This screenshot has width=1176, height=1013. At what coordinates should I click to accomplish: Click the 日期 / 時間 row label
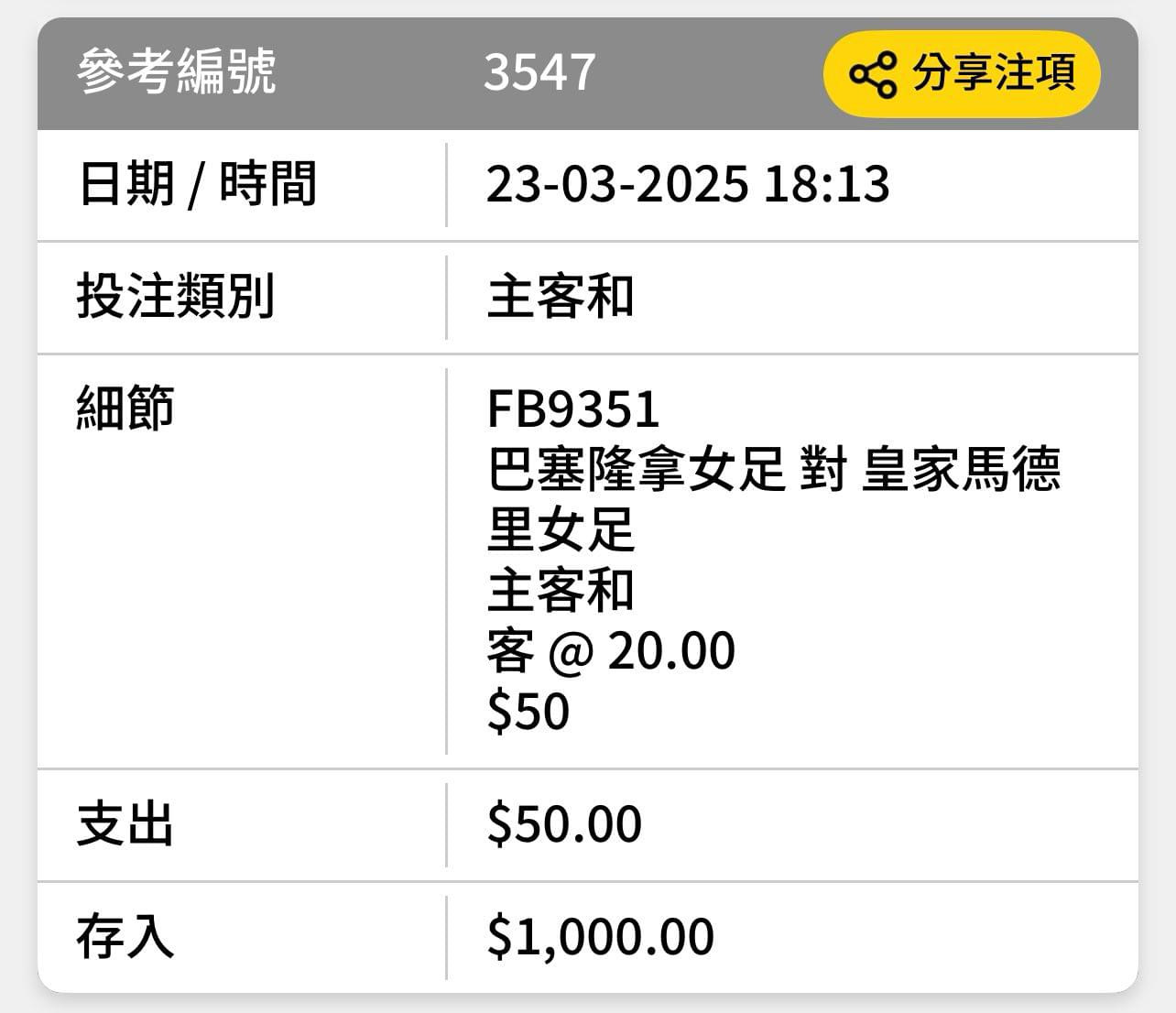(x=197, y=184)
